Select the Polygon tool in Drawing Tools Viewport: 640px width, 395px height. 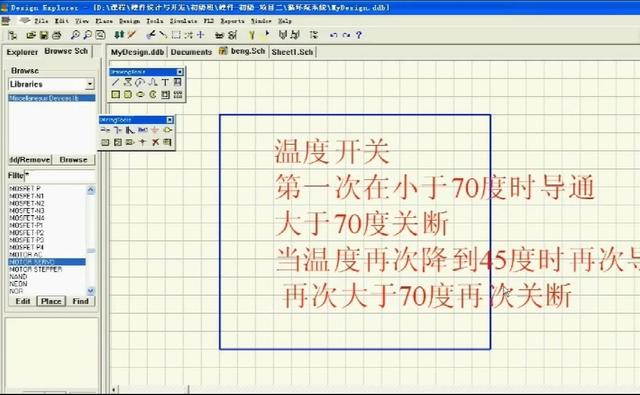128,82
